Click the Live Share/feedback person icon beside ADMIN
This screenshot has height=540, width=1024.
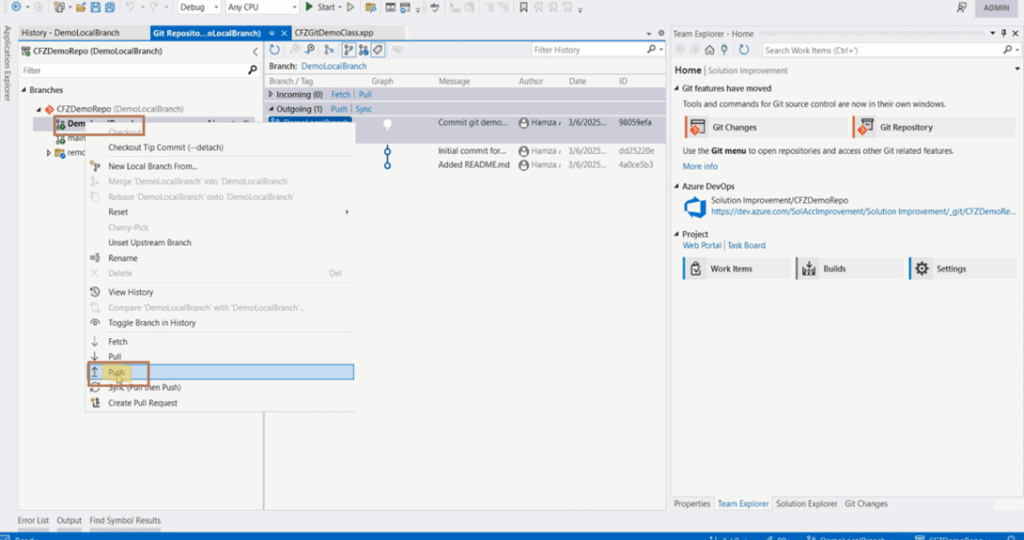961,7
